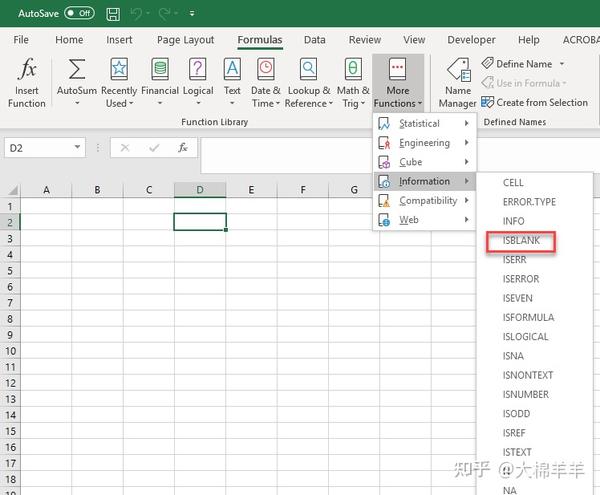Expand the Web submenu

coord(425,220)
